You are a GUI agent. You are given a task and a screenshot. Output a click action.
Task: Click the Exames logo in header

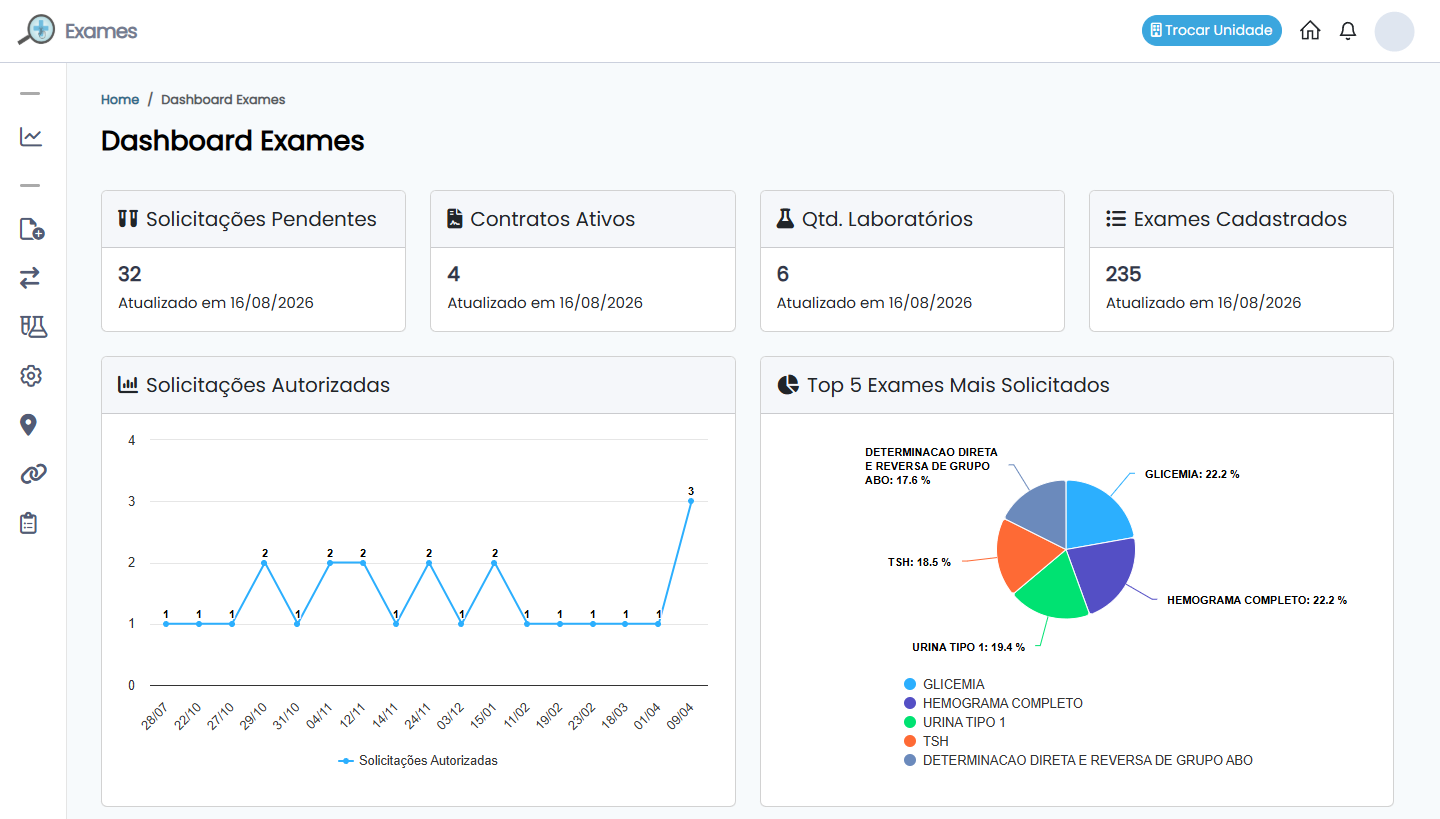click(x=78, y=30)
